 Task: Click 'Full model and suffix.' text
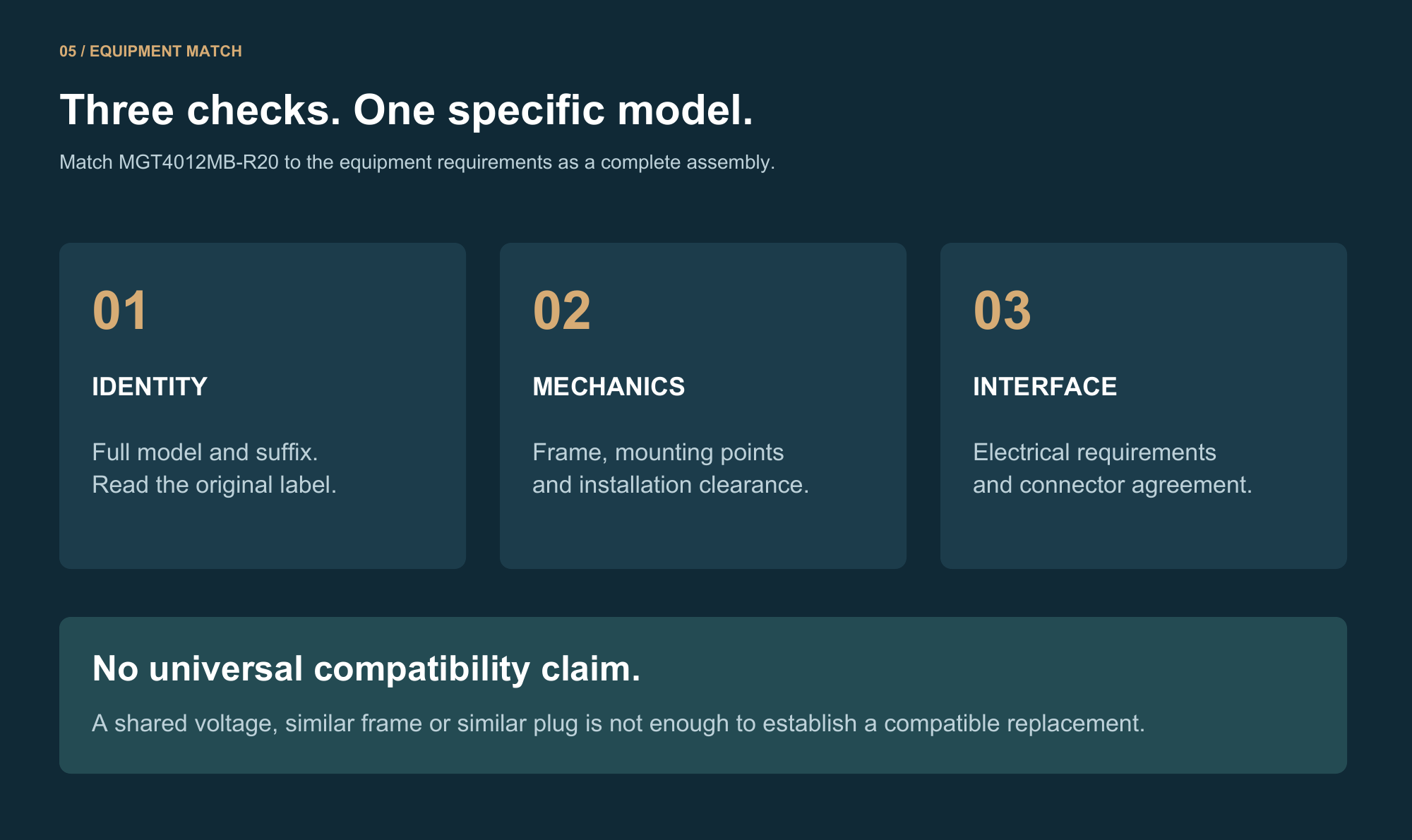pyautogui.click(x=205, y=452)
